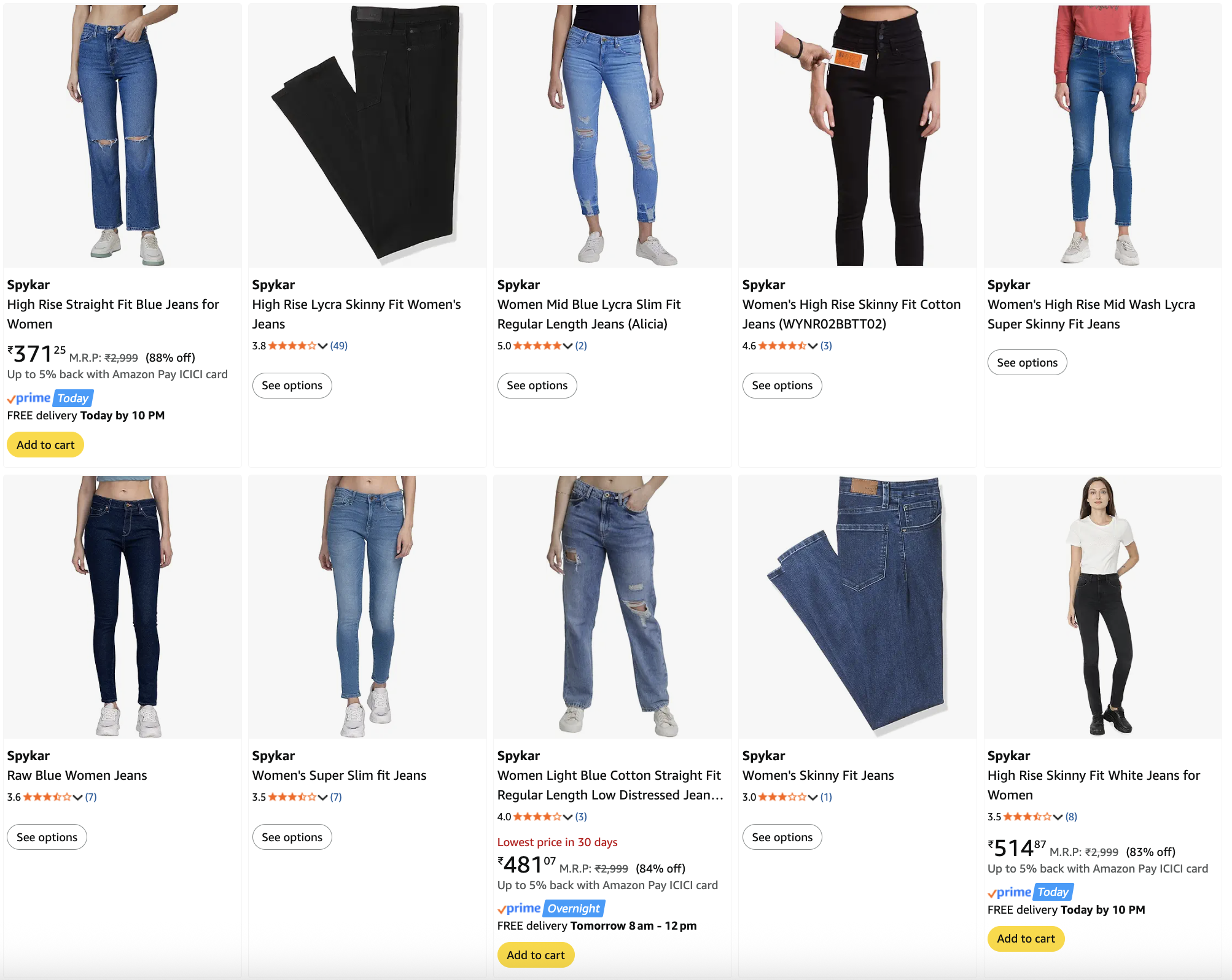1232x980 pixels.
Task: Expand rating chevron on High Rise Skinny White Jeans
Action: point(1058,817)
